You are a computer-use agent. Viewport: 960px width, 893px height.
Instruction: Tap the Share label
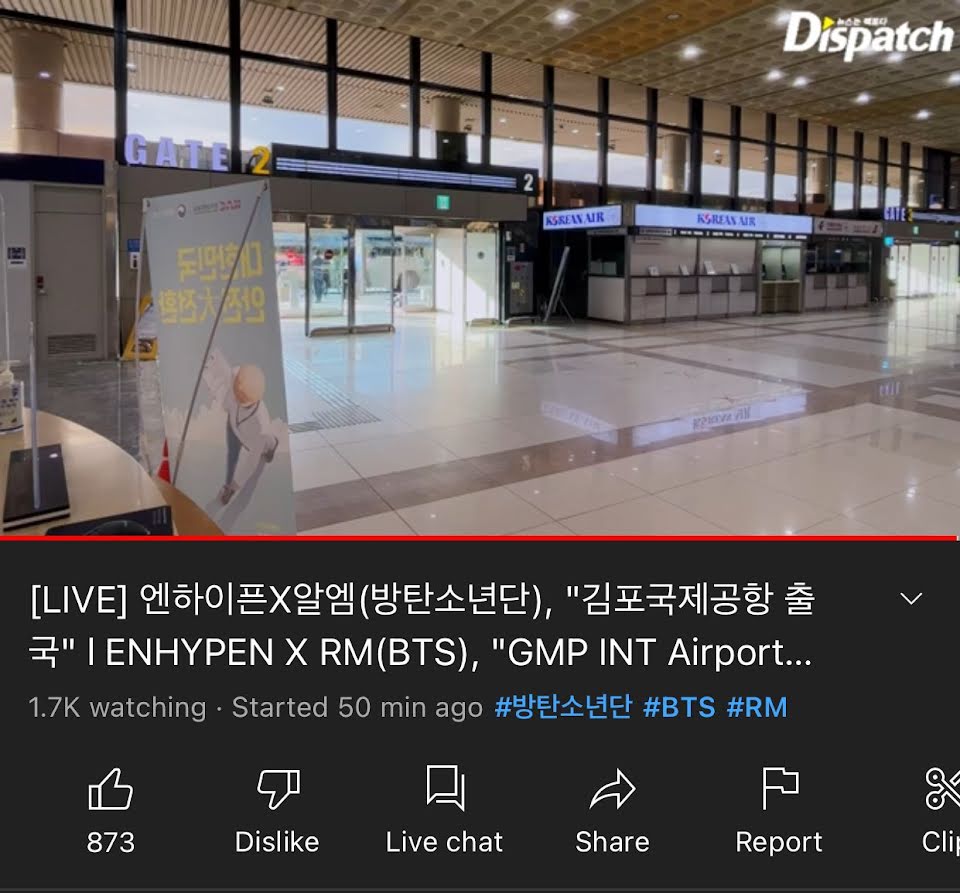coord(612,842)
